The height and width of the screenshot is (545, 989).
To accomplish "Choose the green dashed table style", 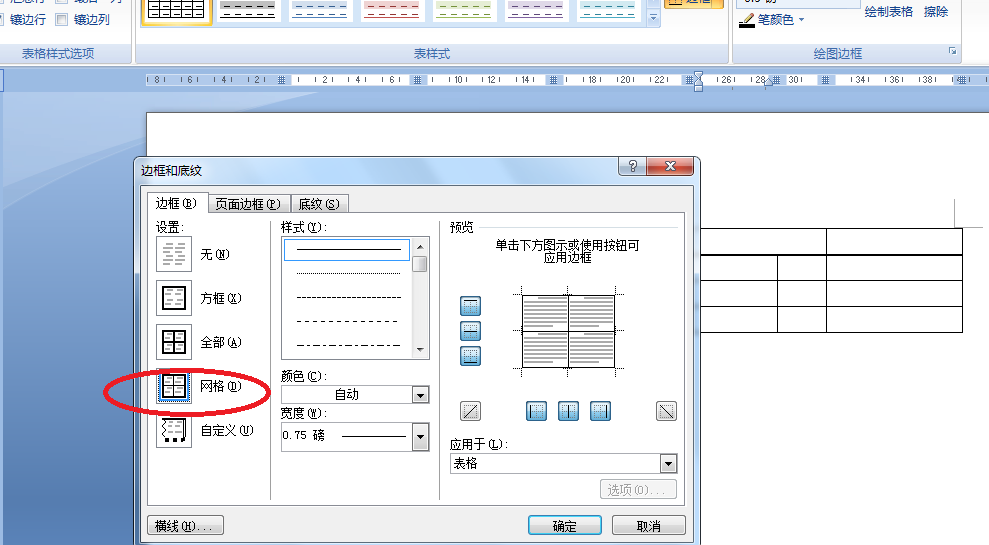I will coord(464,9).
